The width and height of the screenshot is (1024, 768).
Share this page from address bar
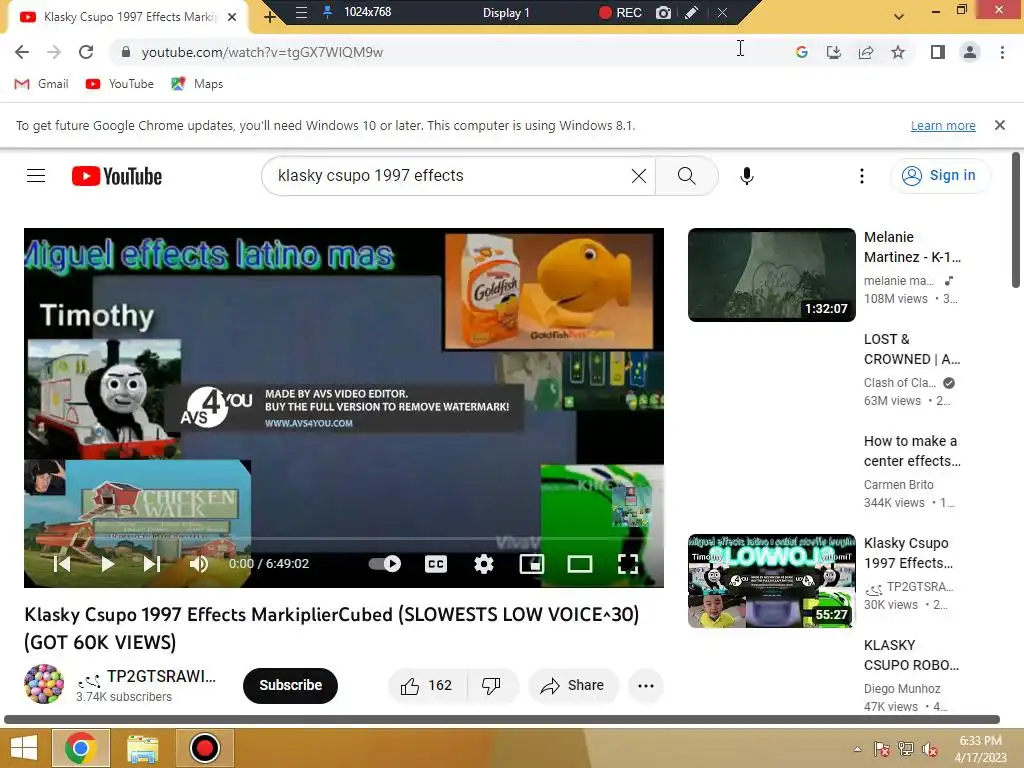865,52
